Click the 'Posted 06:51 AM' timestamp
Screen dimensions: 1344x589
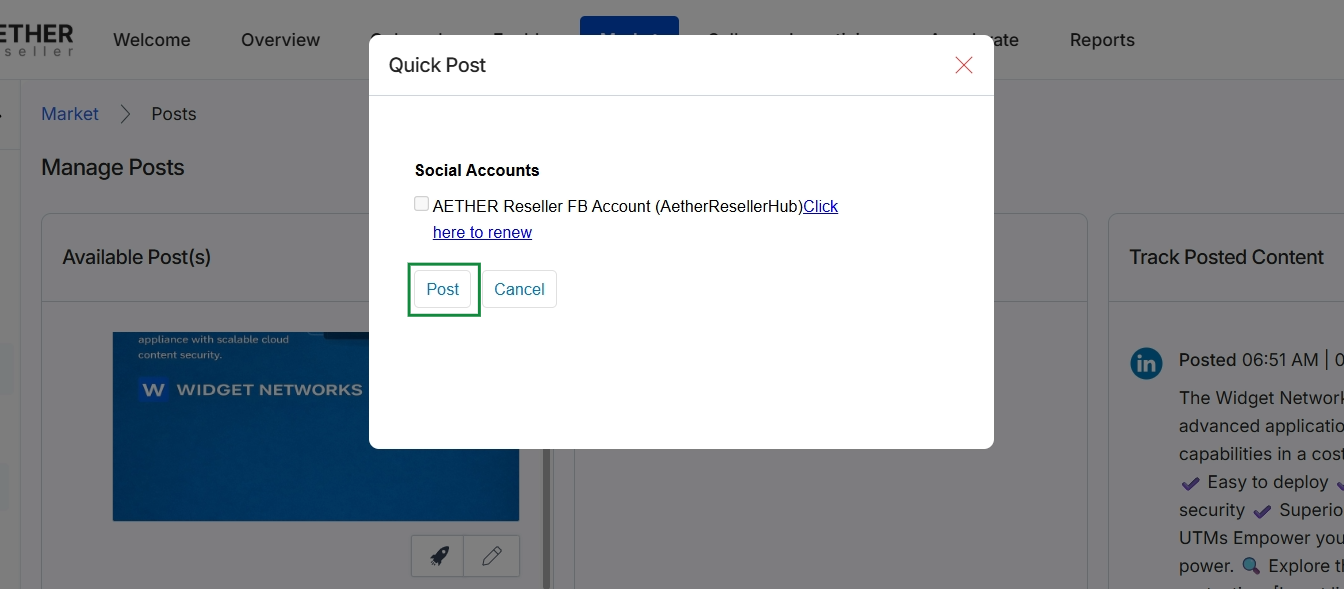pyautogui.click(x=1248, y=360)
